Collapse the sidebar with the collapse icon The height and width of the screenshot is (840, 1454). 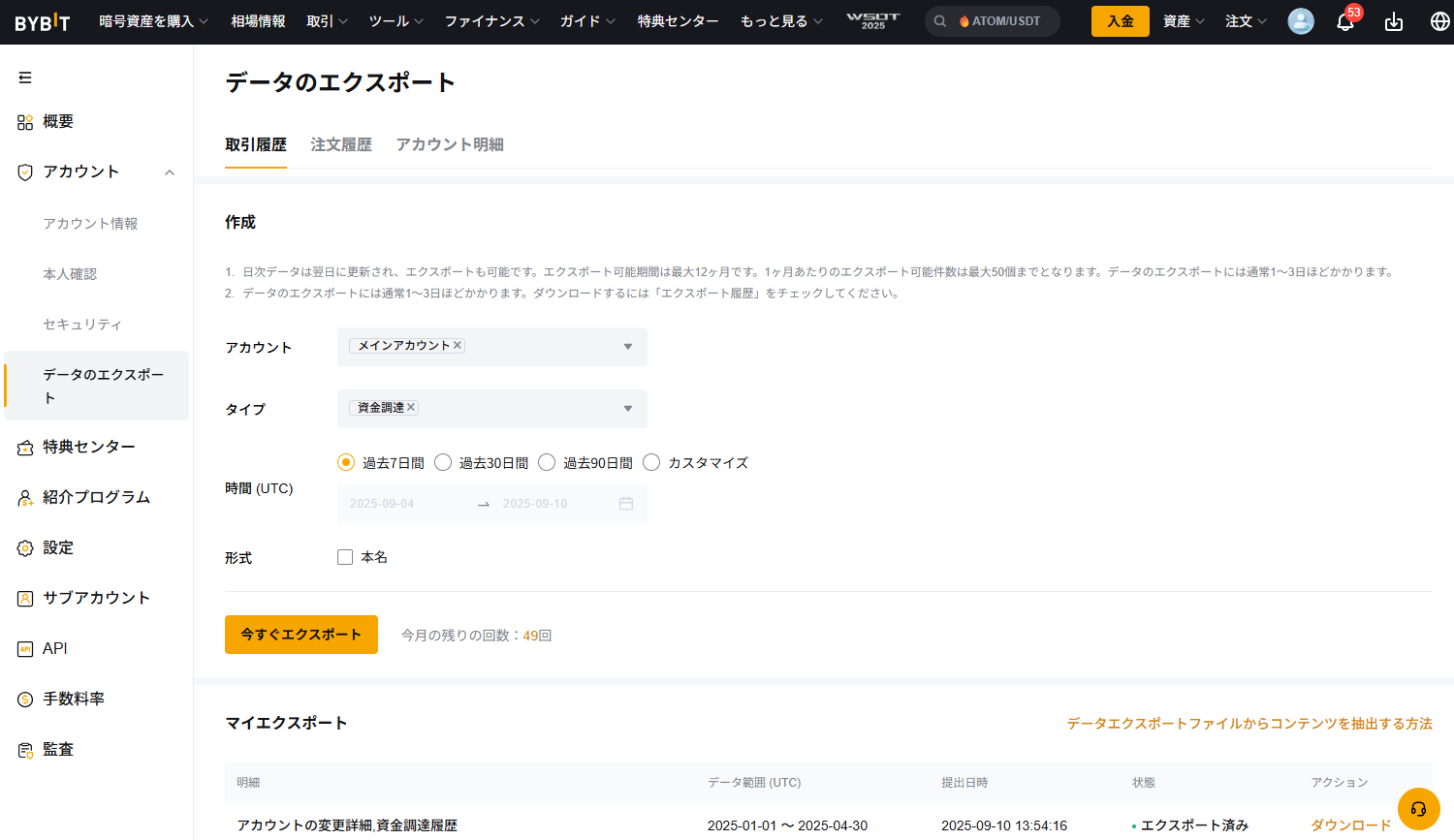click(x=25, y=77)
